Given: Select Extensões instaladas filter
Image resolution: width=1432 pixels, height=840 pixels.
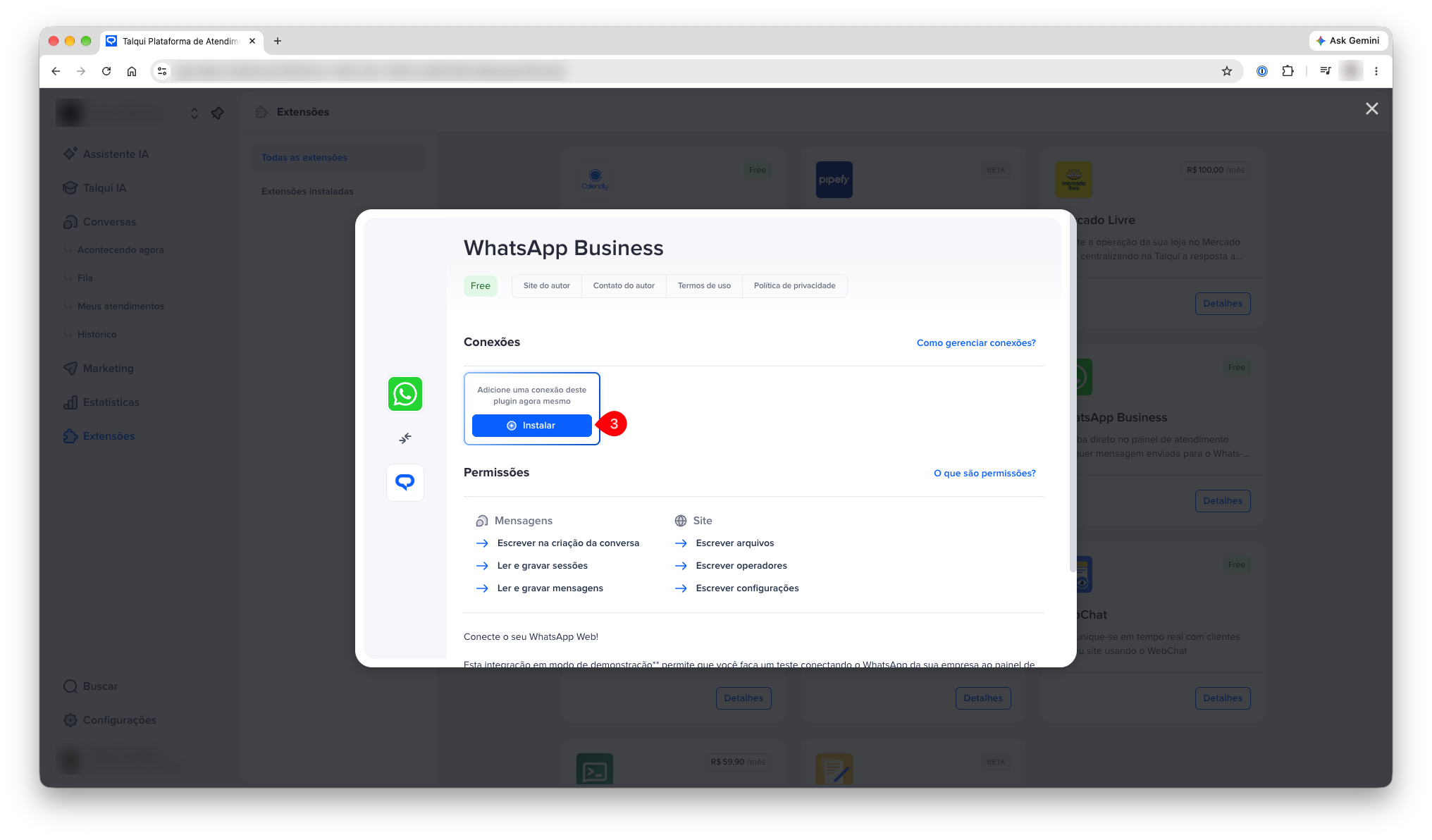Looking at the screenshot, I should (338, 192).
